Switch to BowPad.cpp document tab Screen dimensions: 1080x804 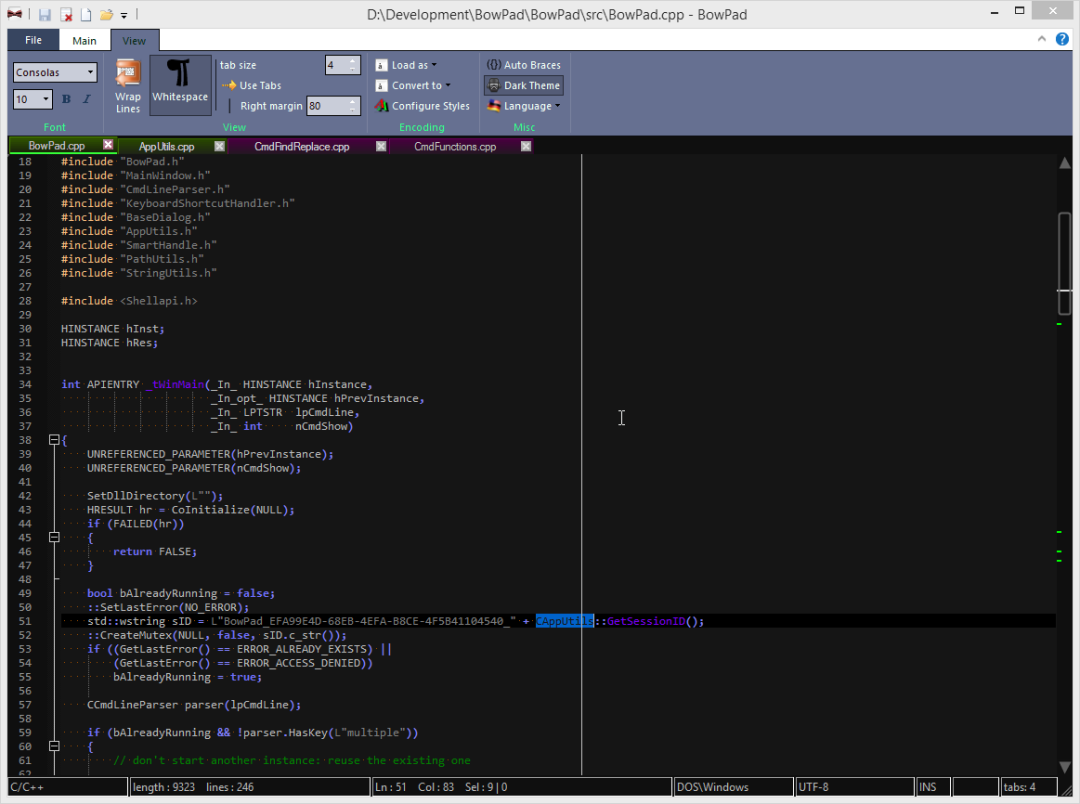[56, 146]
